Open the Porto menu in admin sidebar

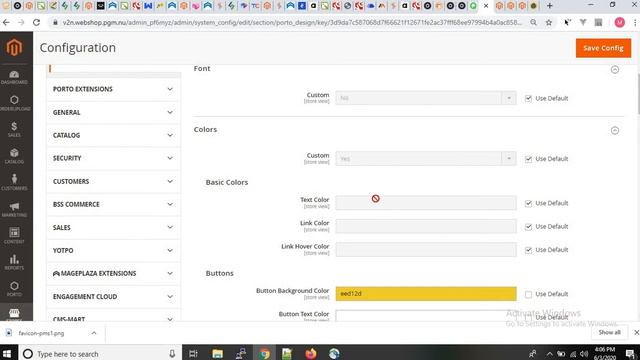click(x=14, y=289)
